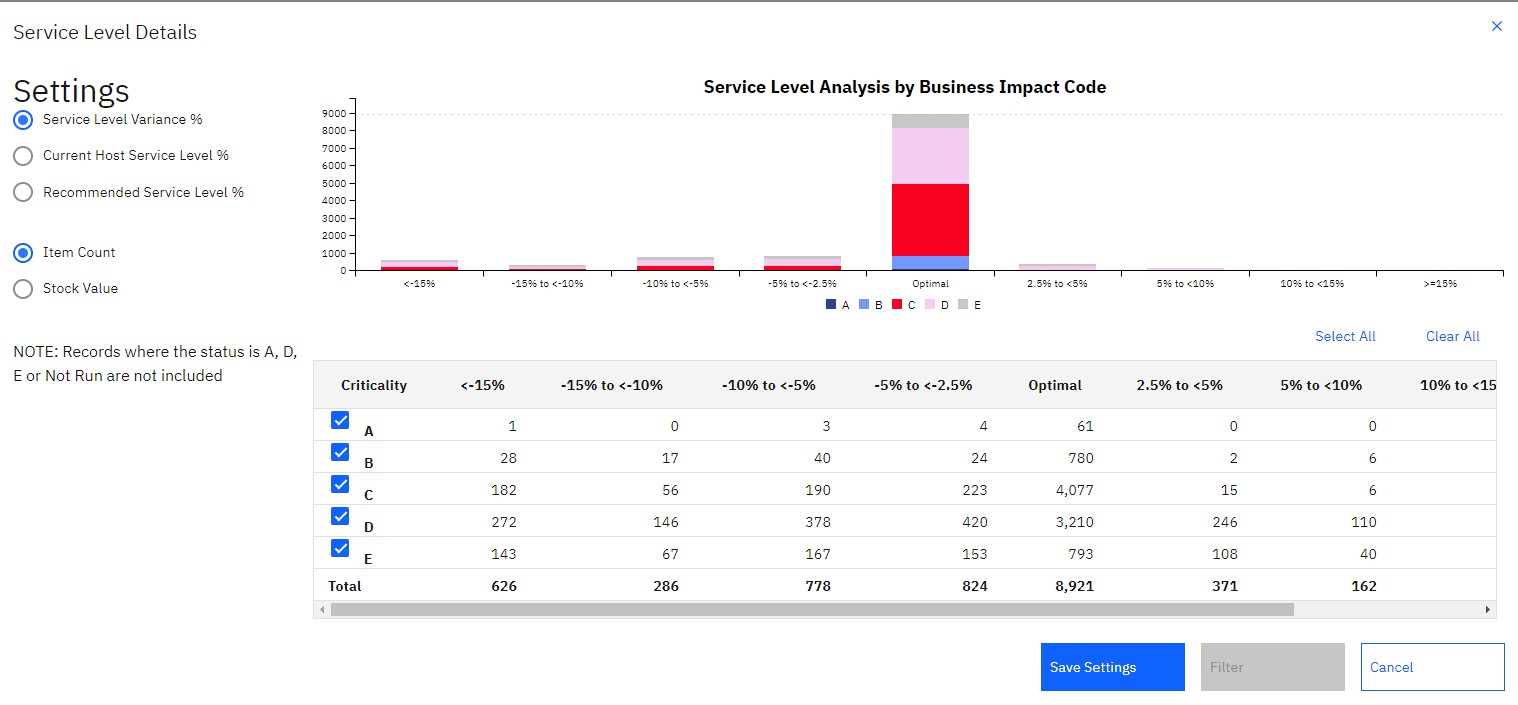Click legend swatch A in chart
1518x705 pixels.
click(x=831, y=305)
